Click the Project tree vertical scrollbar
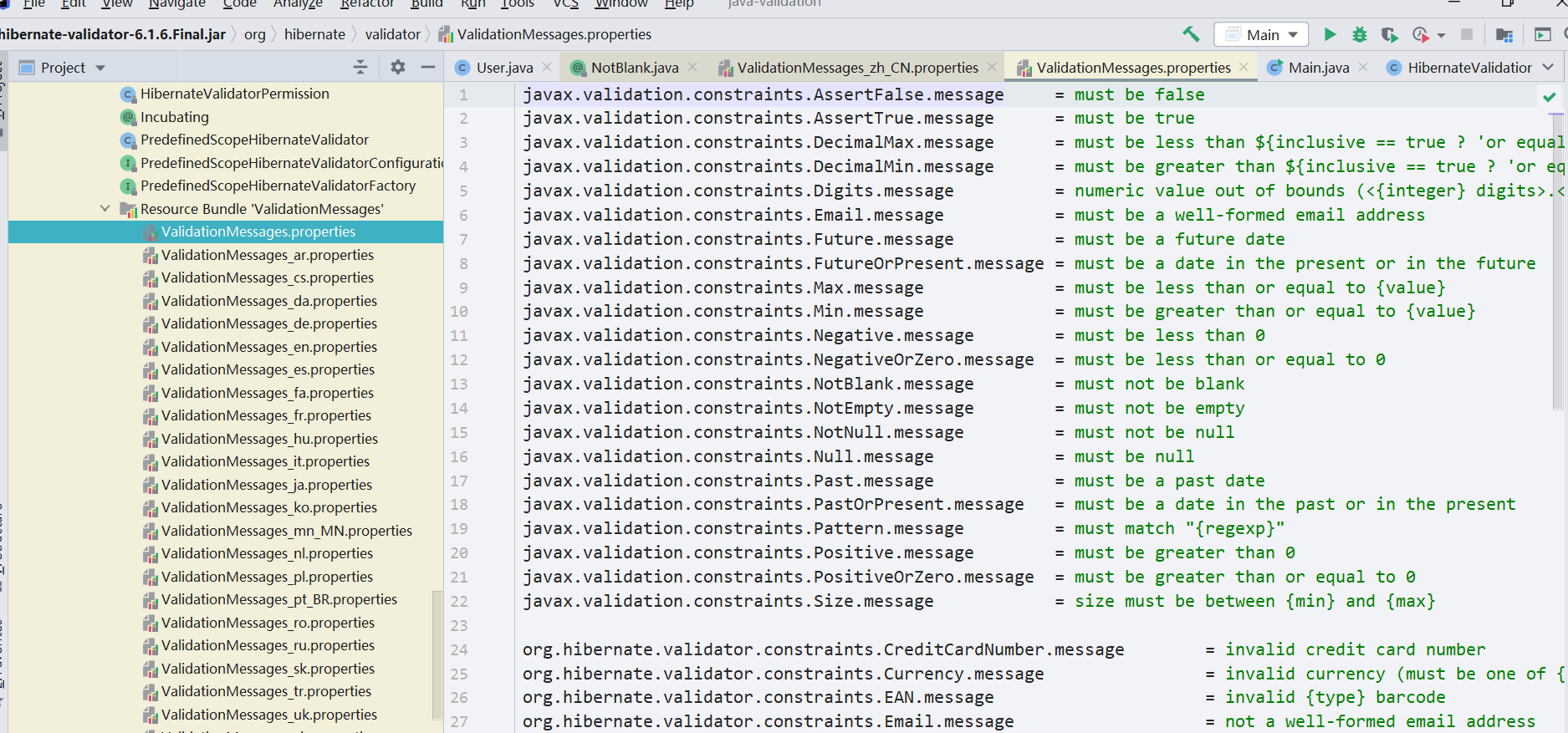1568x733 pixels. pos(437,654)
